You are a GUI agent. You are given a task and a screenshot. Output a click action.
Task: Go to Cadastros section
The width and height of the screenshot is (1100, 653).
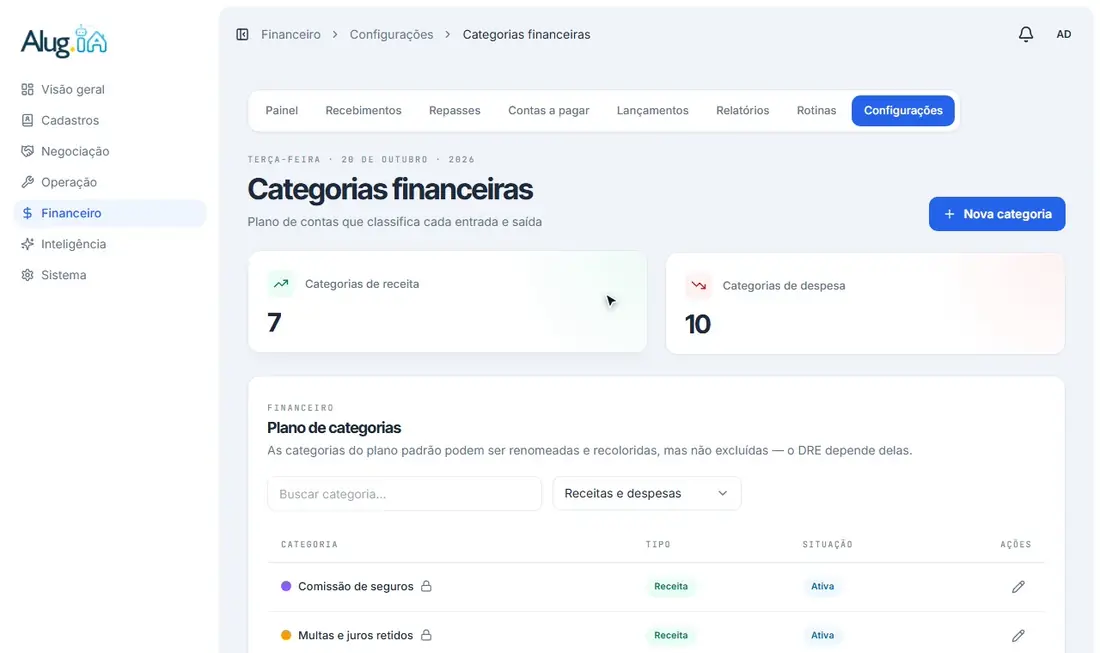[x=109, y=120]
